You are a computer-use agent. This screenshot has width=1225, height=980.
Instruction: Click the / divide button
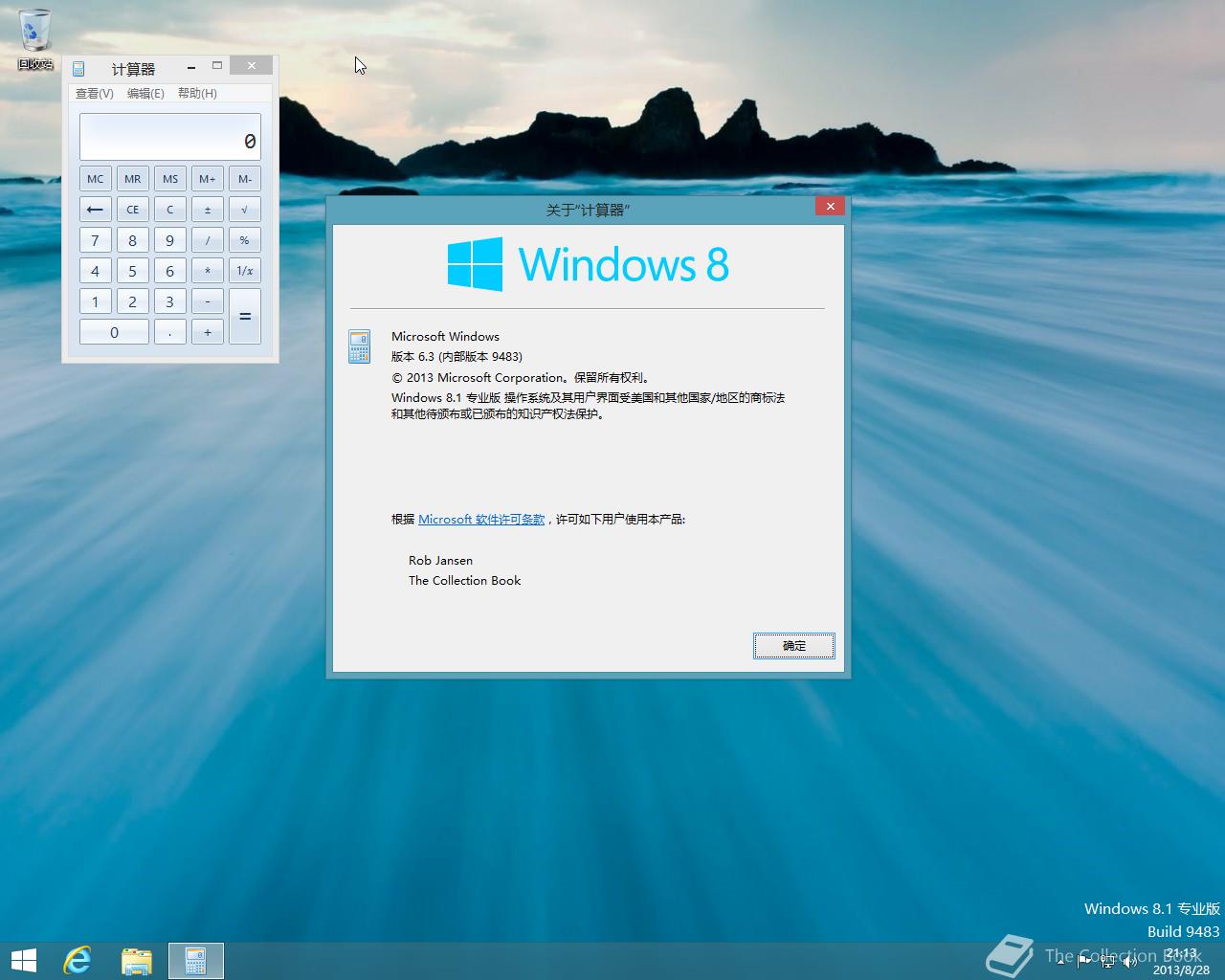208,240
